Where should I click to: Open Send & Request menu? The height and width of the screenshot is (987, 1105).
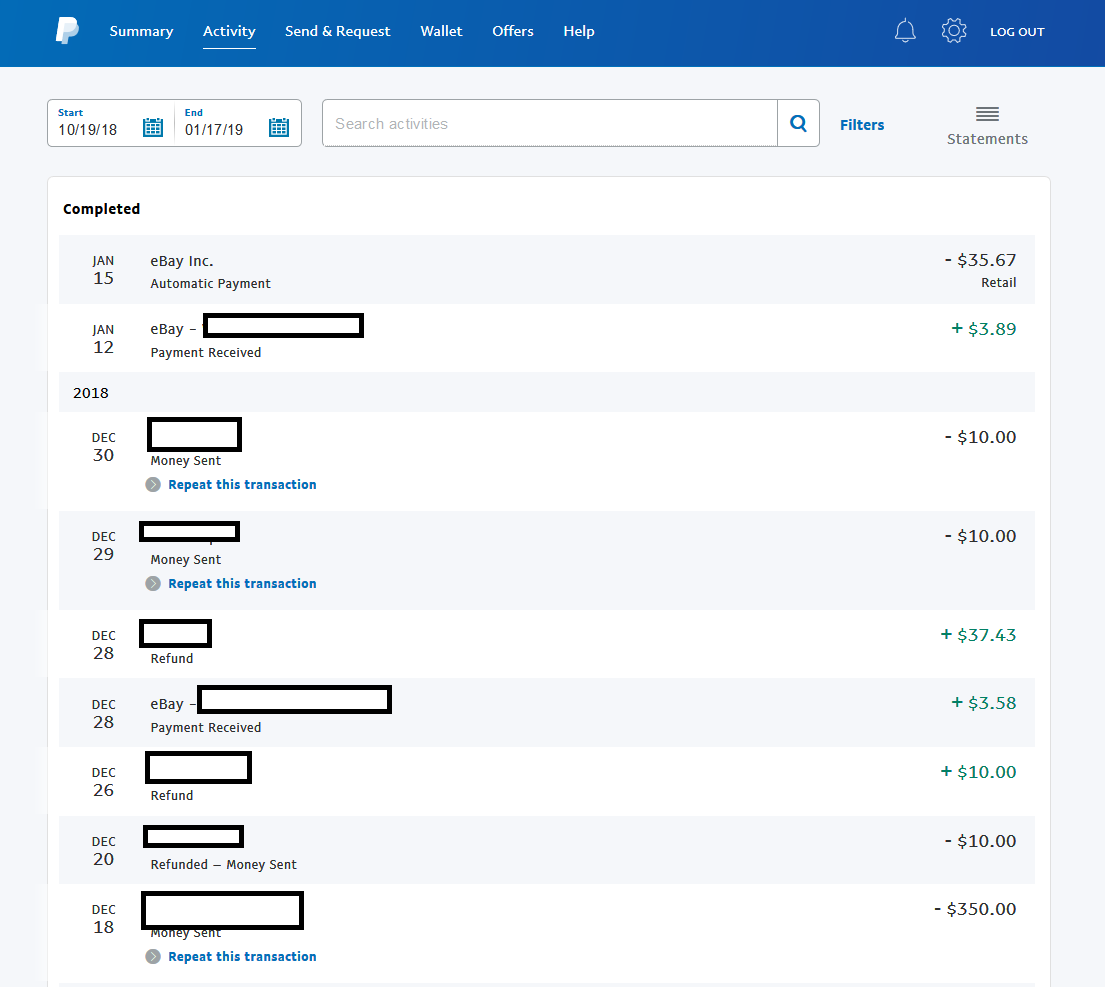point(338,31)
